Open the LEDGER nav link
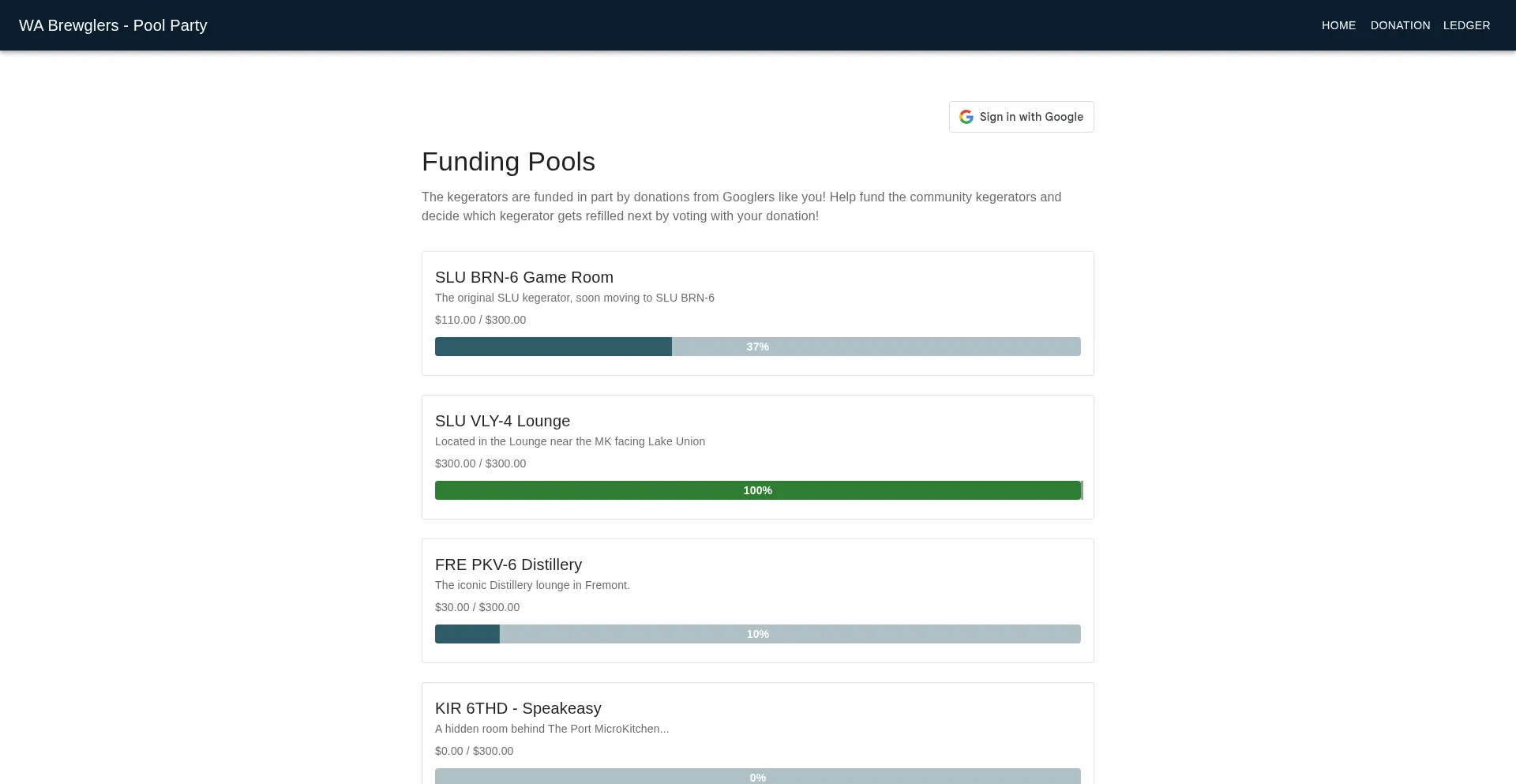The image size is (1516, 784). 1466,25
